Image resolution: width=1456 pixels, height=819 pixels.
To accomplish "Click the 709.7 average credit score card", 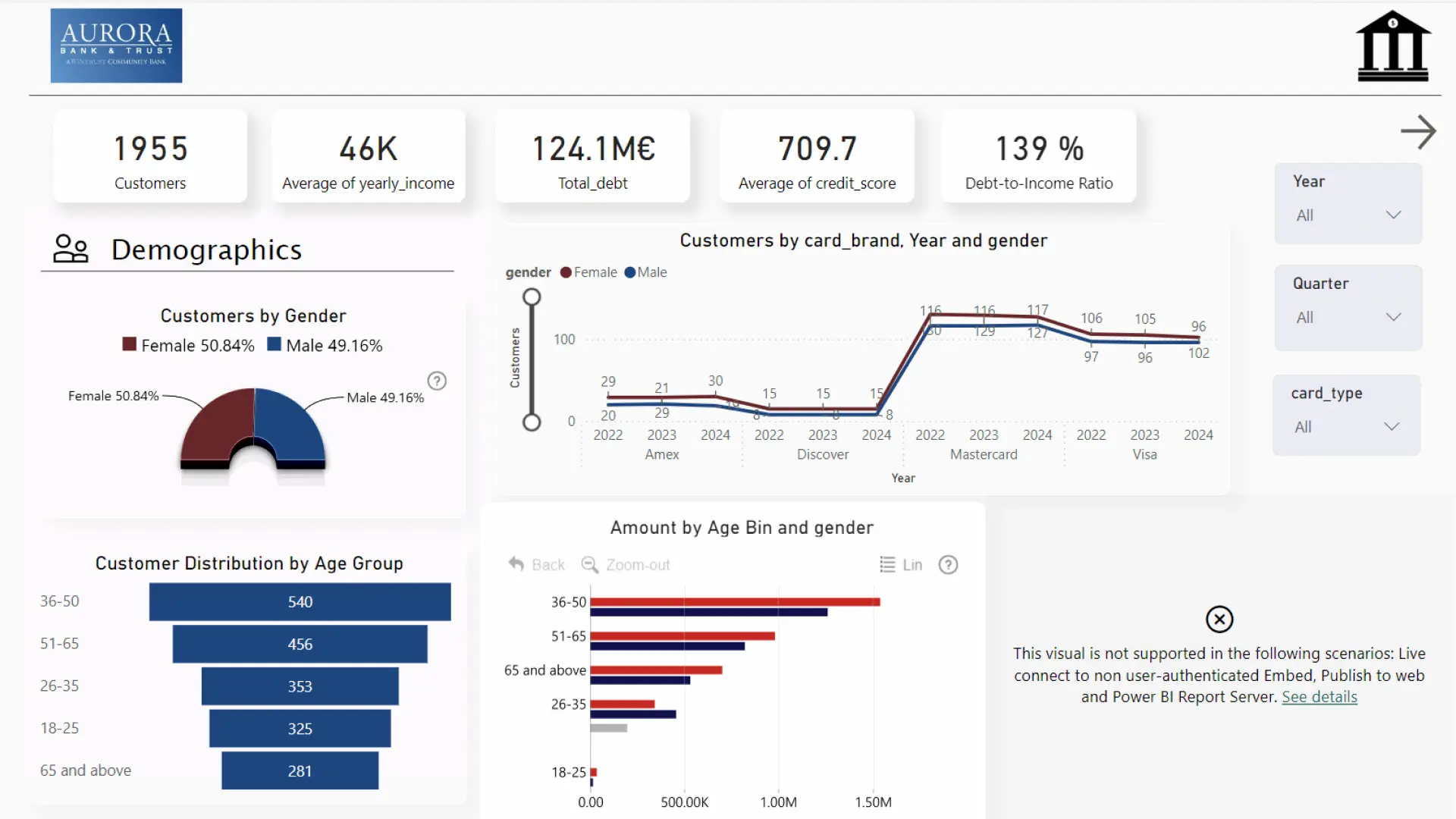I will tap(817, 157).
